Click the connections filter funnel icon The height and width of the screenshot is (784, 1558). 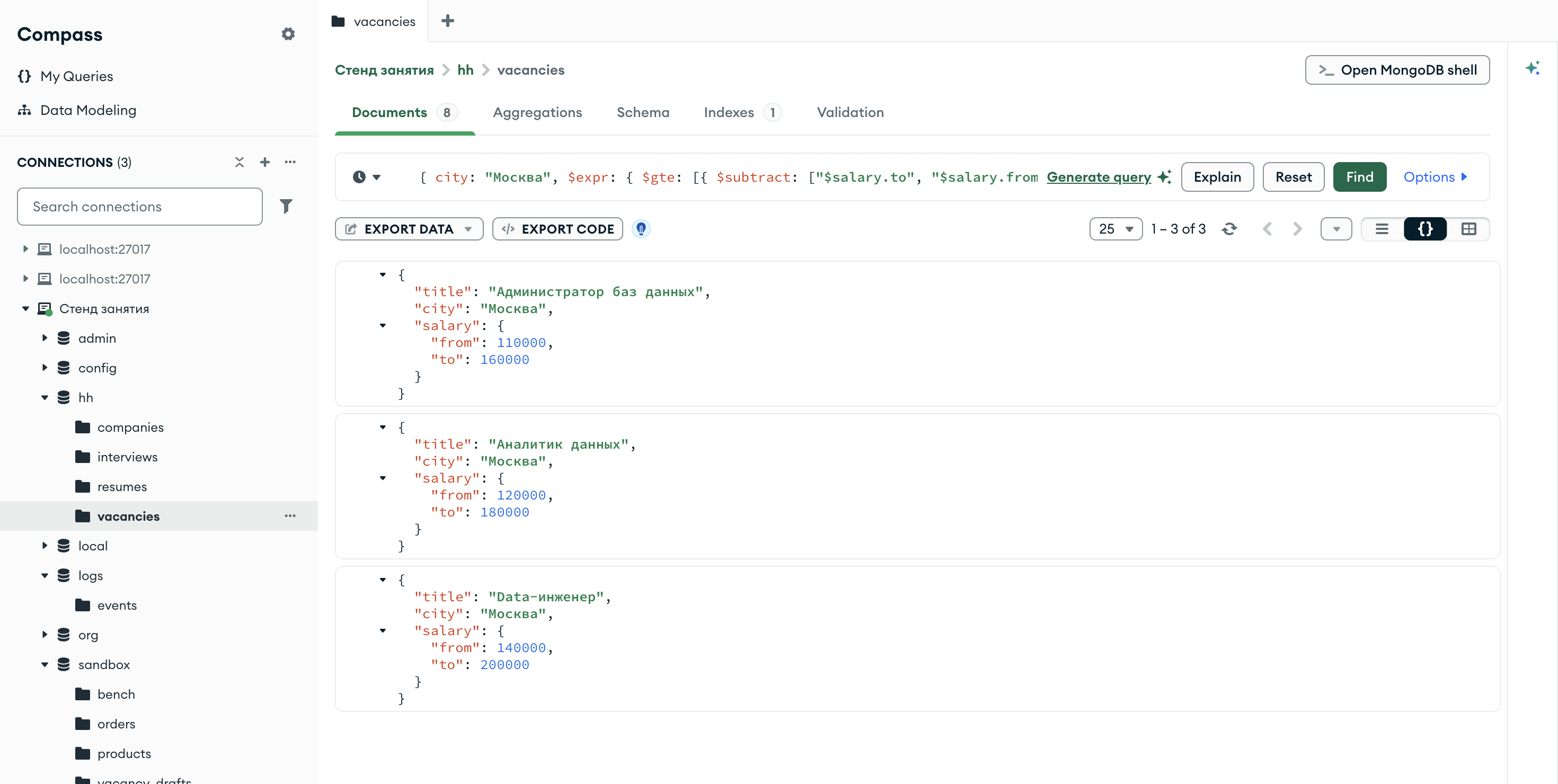(286, 206)
